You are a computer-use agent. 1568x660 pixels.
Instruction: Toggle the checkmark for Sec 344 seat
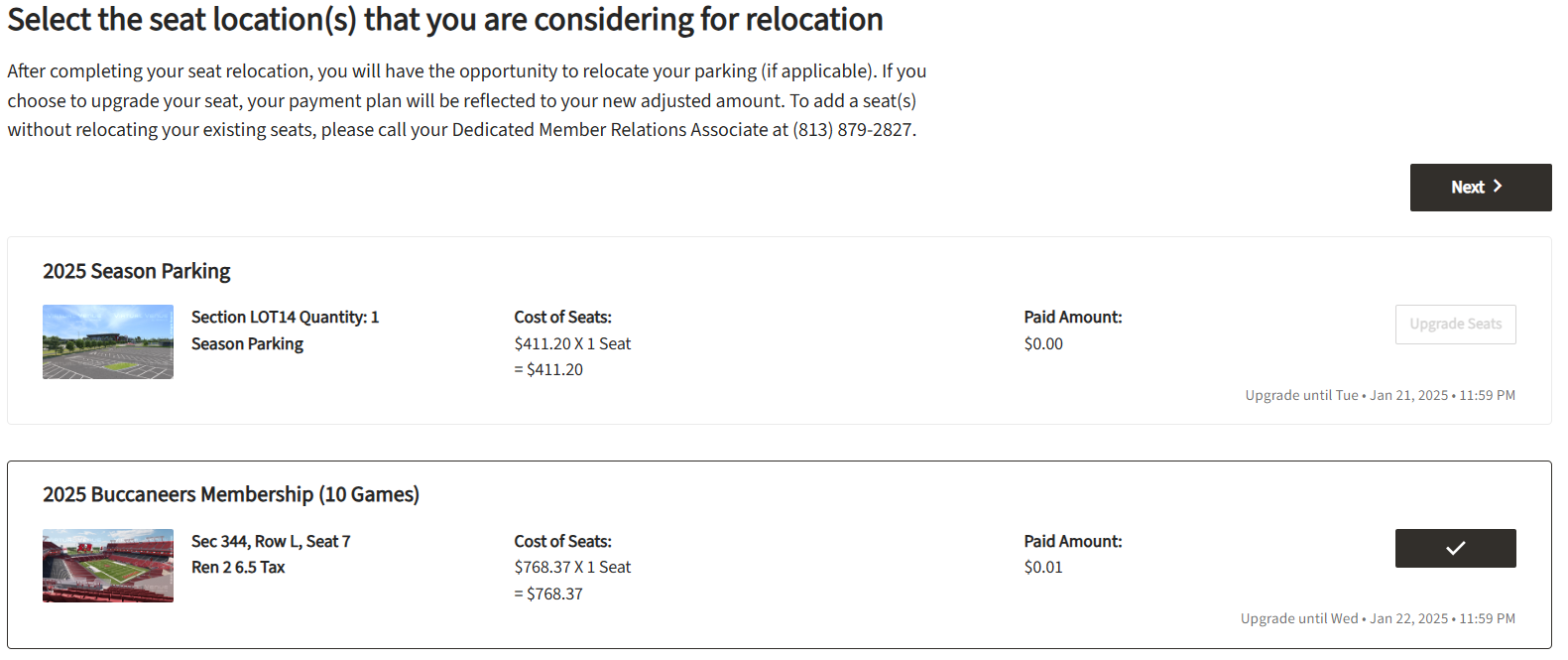(x=1455, y=548)
